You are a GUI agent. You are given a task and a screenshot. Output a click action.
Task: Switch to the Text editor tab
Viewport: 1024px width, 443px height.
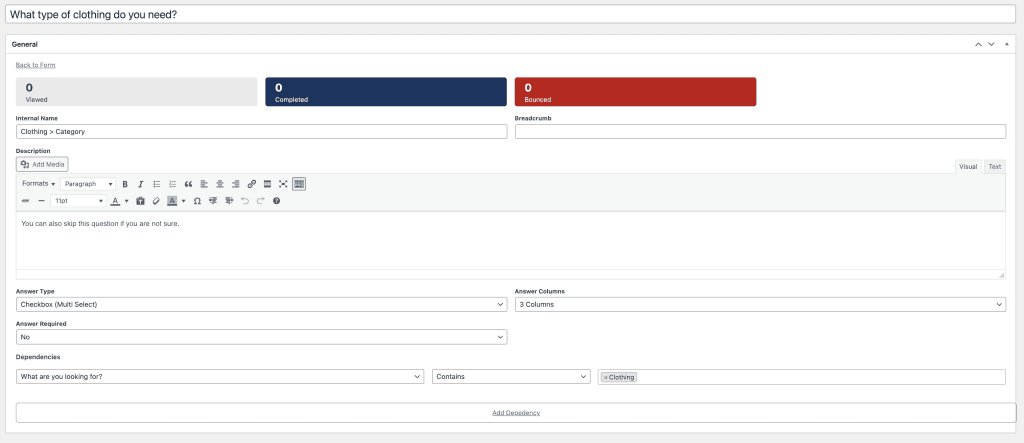point(995,167)
